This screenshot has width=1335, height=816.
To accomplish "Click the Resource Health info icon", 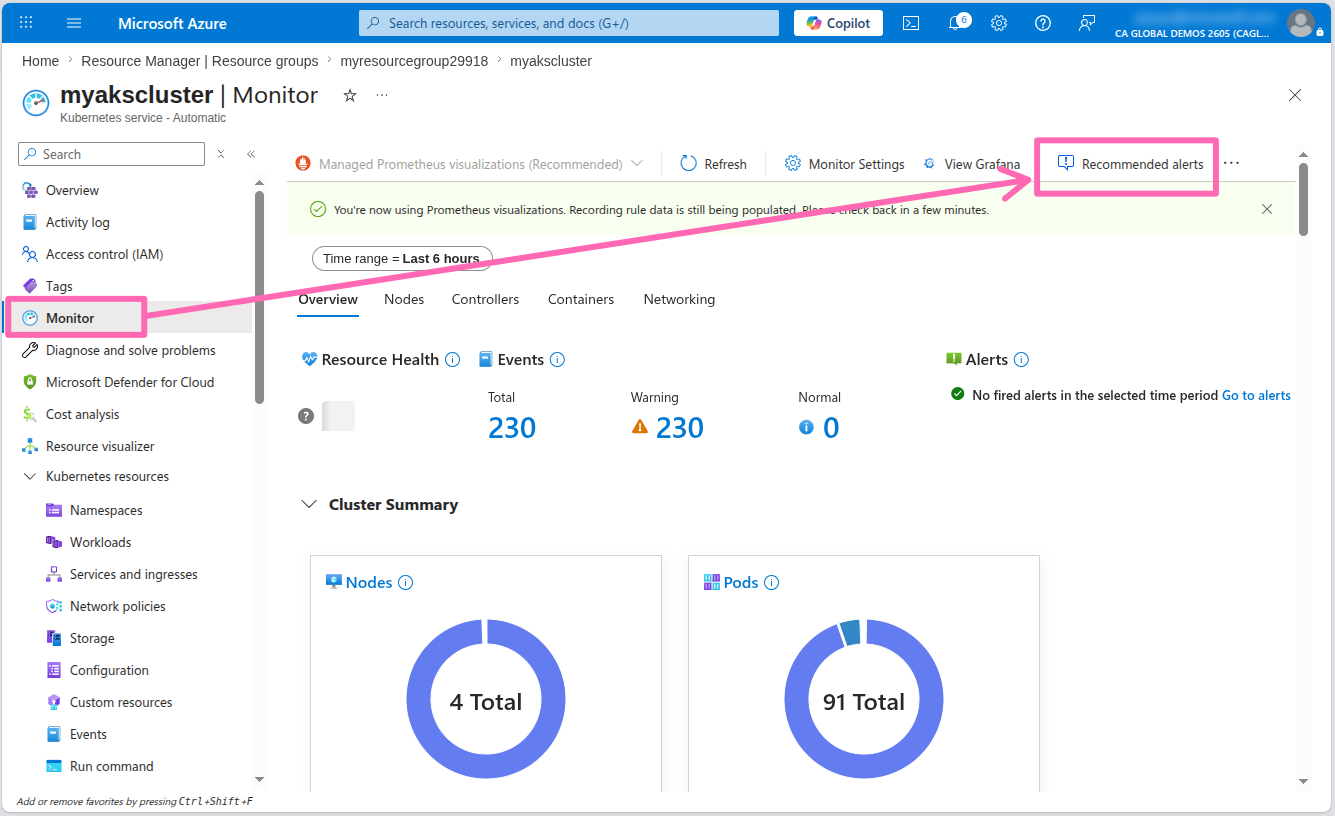I will [452, 360].
